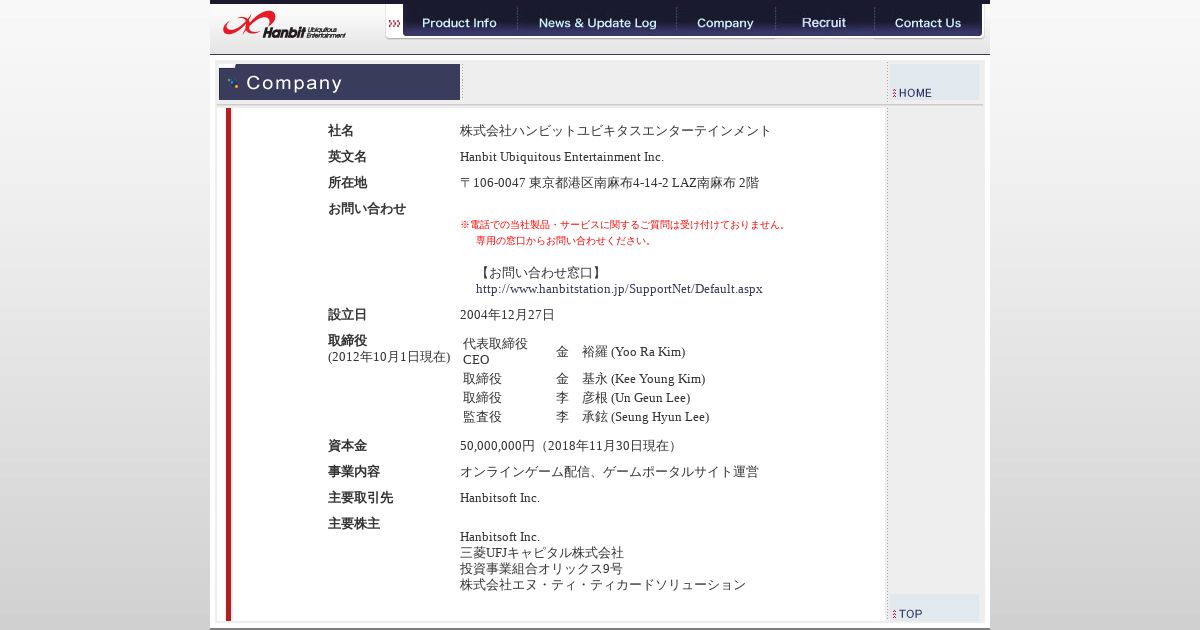Click the (2012年10月1日現在) date note

pyautogui.click(x=389, y=357)
